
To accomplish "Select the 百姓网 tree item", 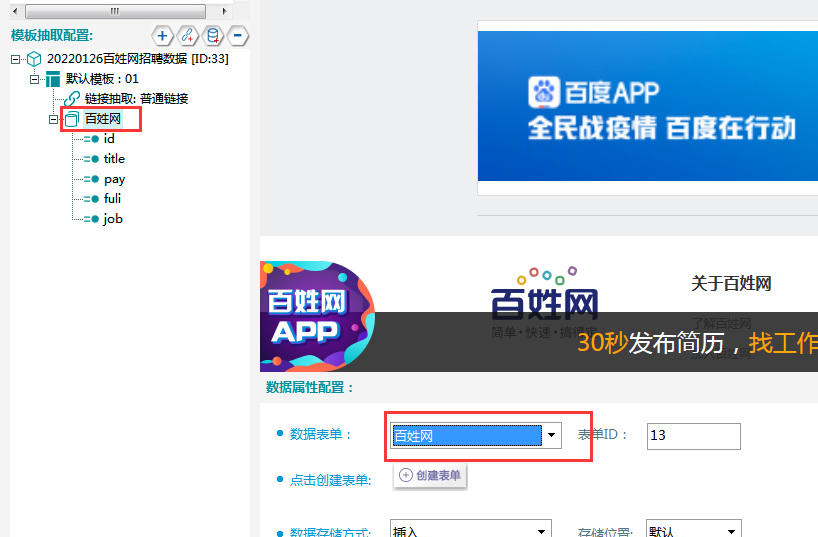I will [x=103, y=119].
